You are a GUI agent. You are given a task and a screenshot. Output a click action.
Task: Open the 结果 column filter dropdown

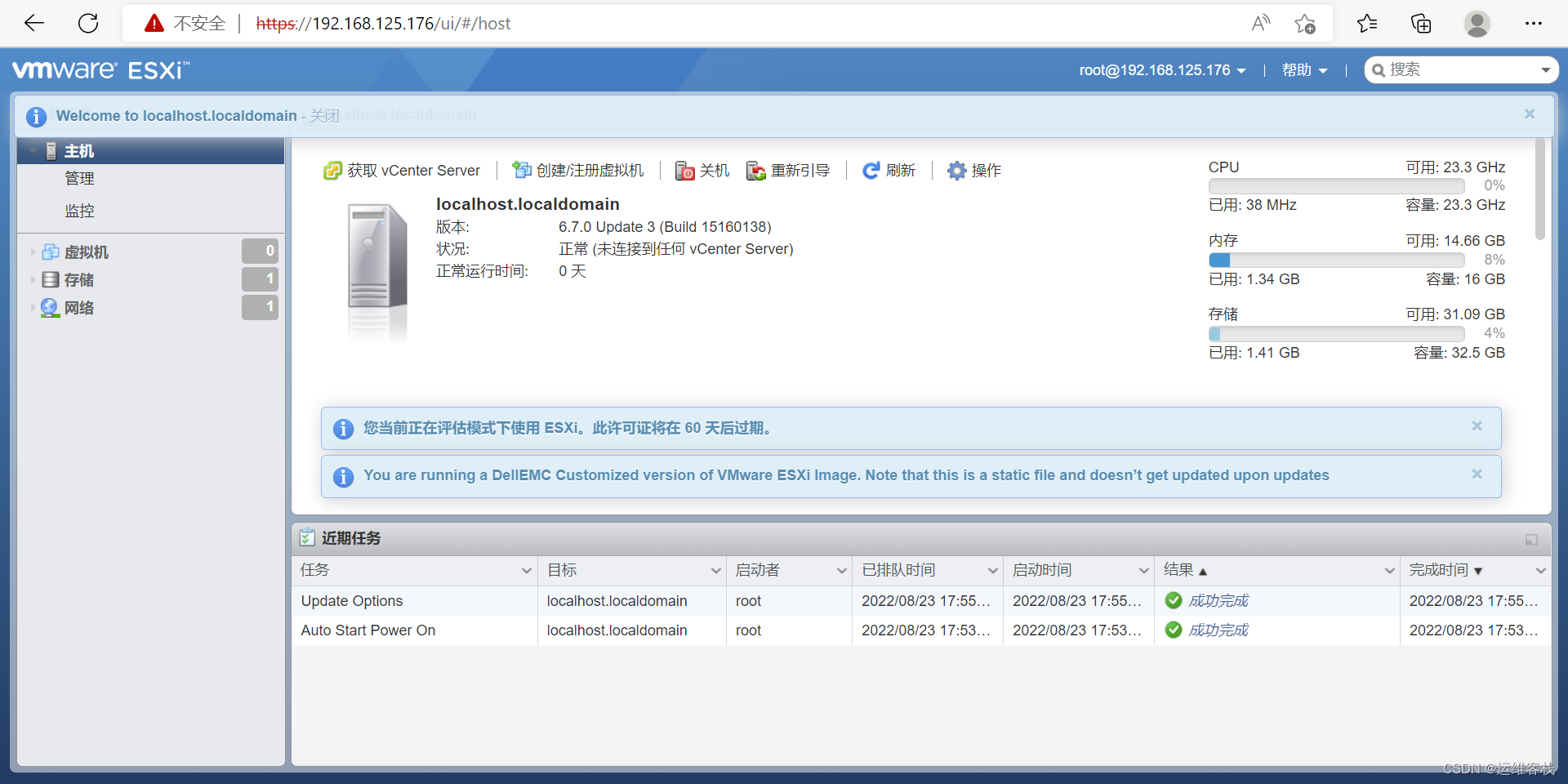pos(1388,570)
